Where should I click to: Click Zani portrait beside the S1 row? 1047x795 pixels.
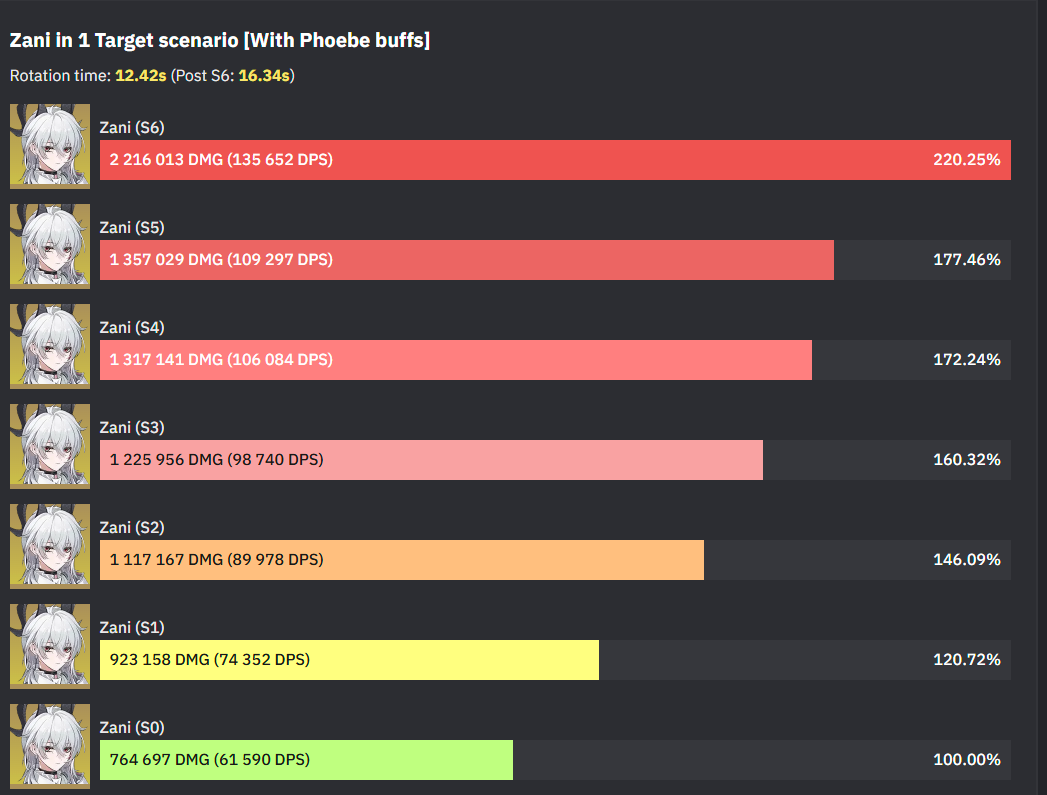coord(50,646)
